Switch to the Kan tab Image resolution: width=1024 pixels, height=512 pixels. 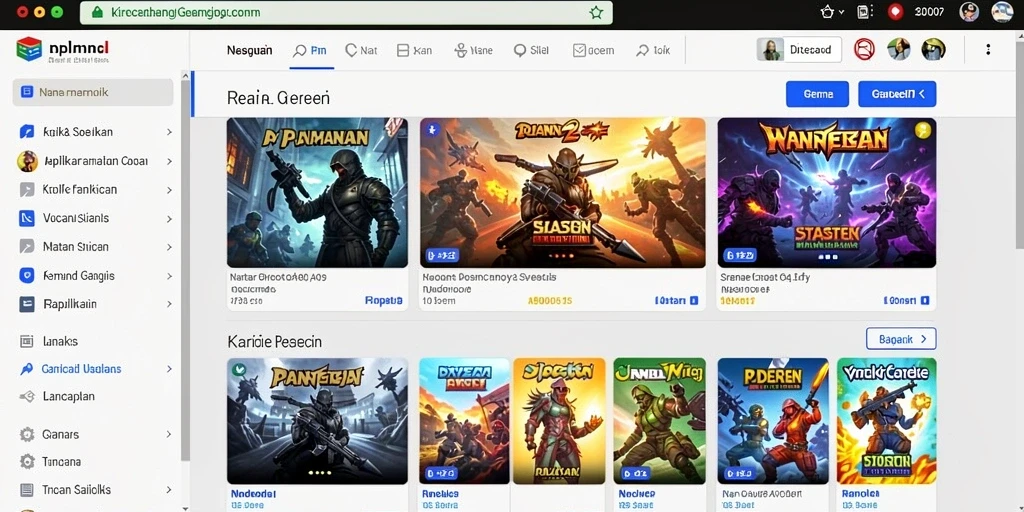pos(414,50)
